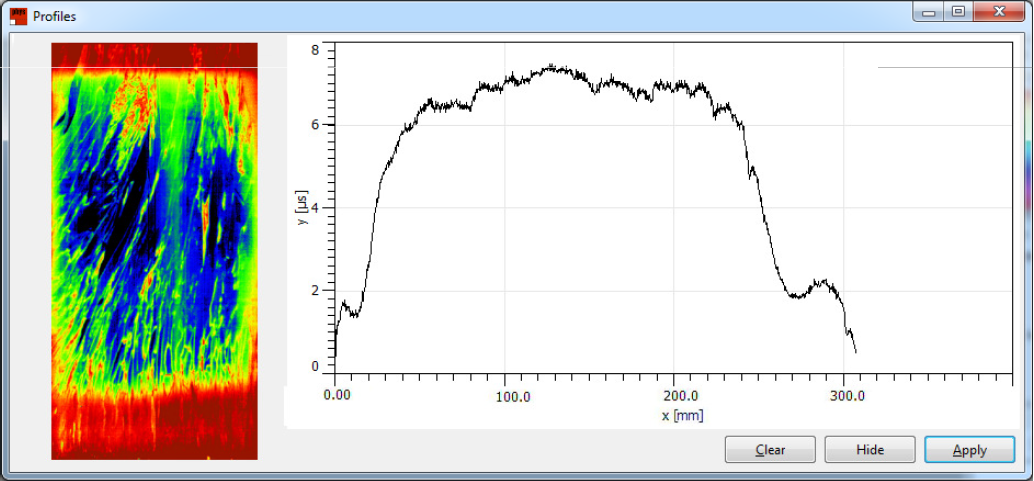
Task: Click the Profiles window icon in title bar
Action: [x=18, y=16]
